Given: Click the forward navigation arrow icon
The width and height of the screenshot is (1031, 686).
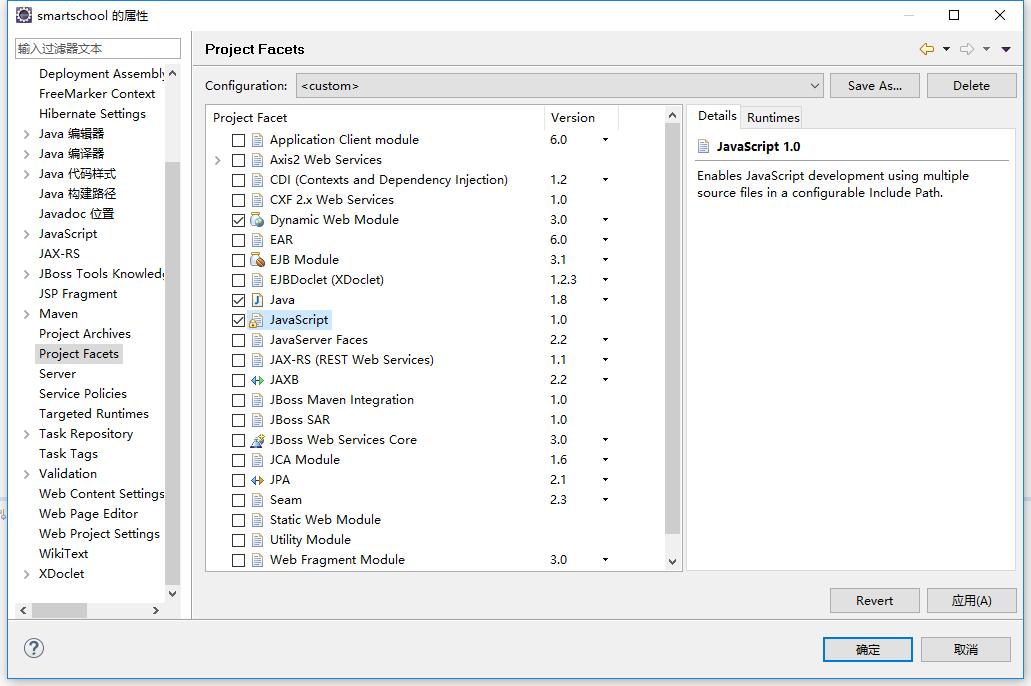Looking at the screenshot, I should (967, 49).
